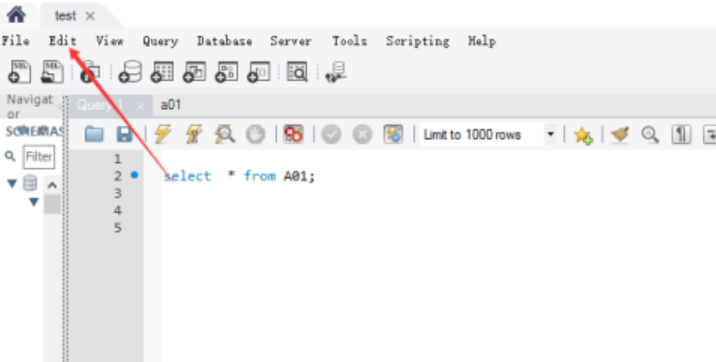716x362 pixels.
Task: Click the home icon tab
Action: pyautogui.click(x=16, y=15)
